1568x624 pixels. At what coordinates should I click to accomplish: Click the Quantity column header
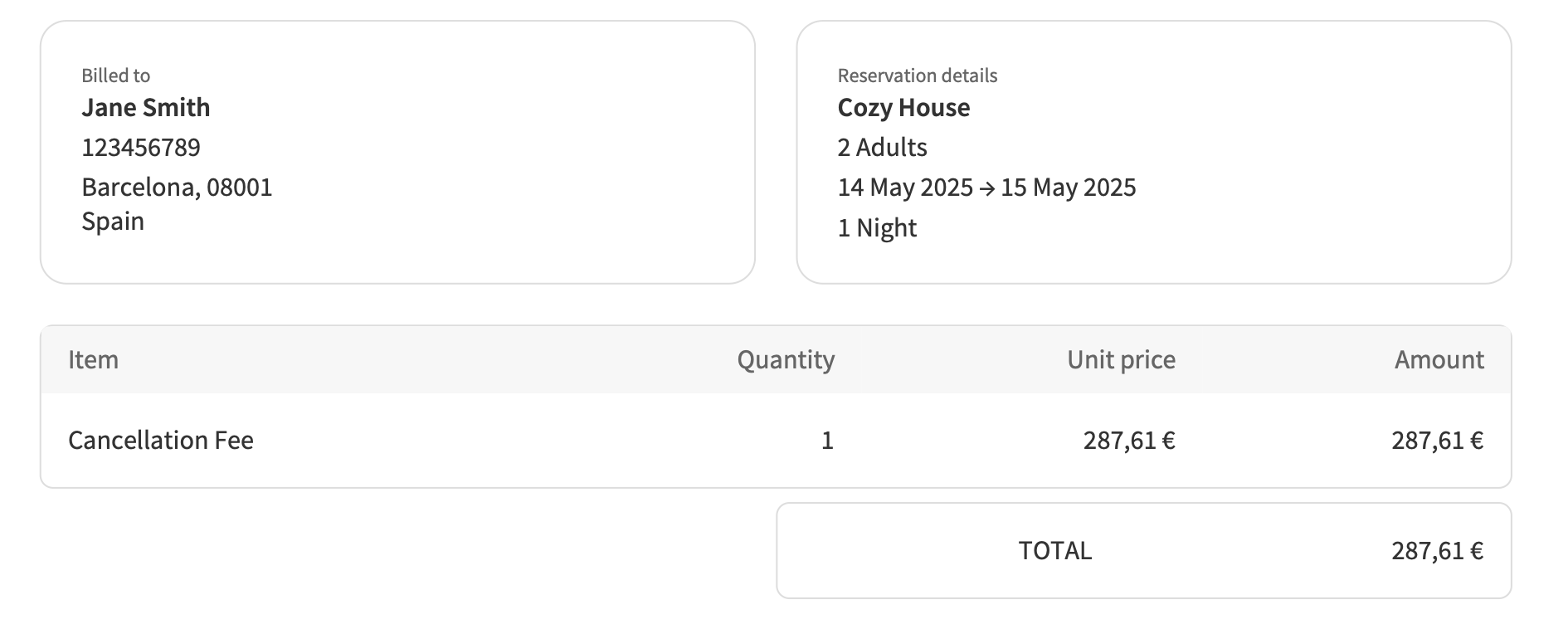[786, 360]
